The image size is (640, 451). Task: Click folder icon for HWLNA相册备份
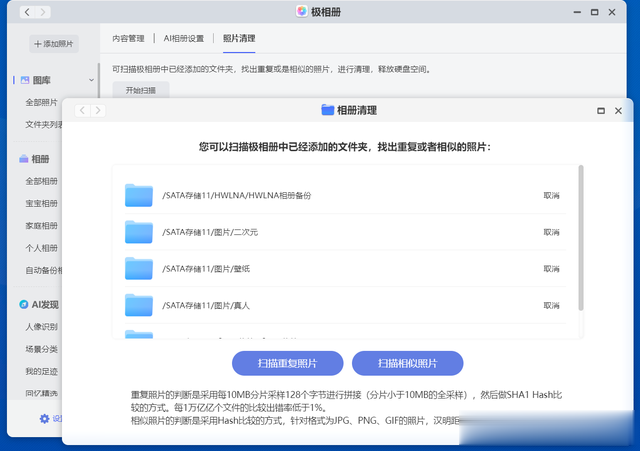click(139, 195)
